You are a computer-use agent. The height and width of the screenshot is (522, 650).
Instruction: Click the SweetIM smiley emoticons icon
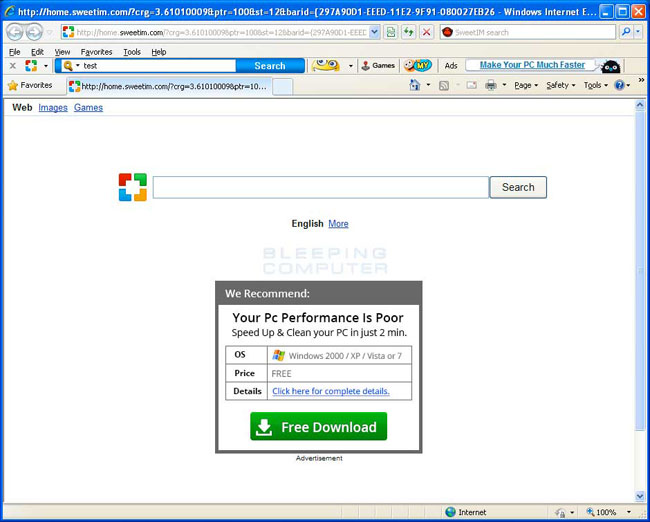coord(325,66)
